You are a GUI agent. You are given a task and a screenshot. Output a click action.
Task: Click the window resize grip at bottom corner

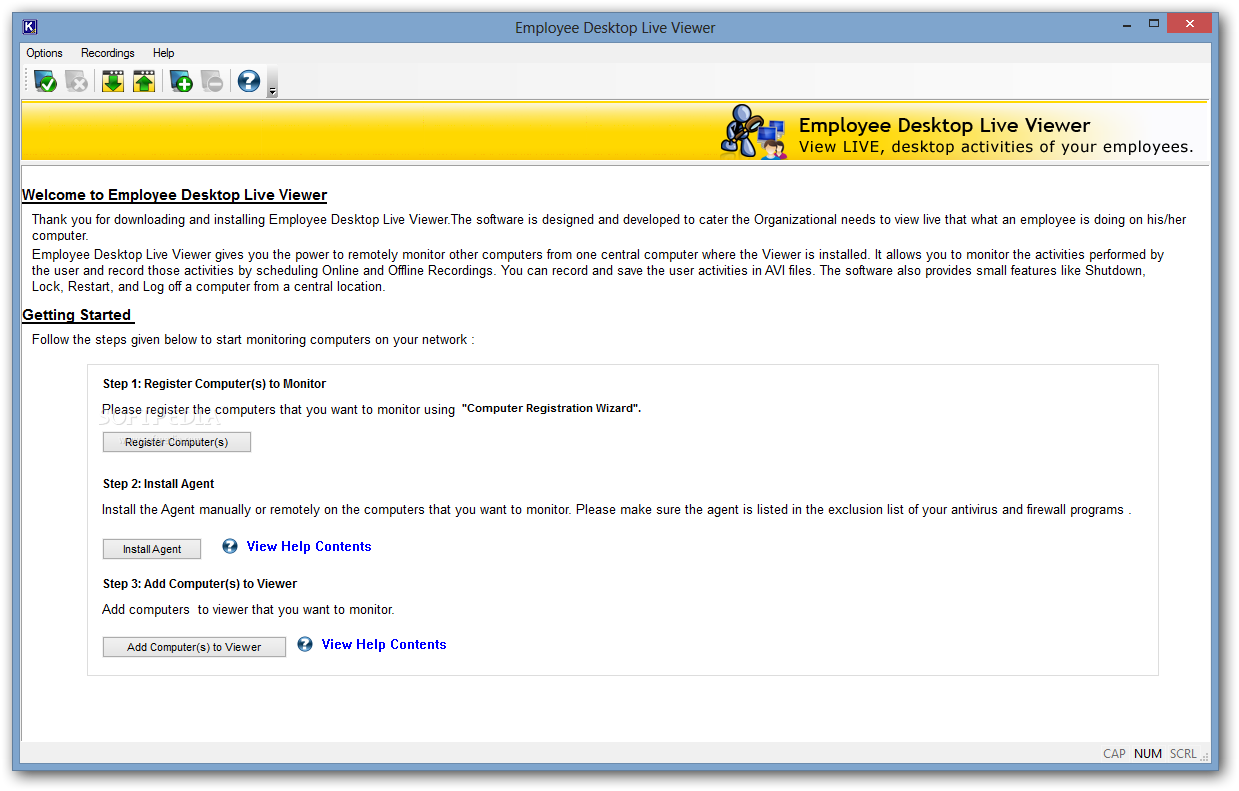[1204, 757]
